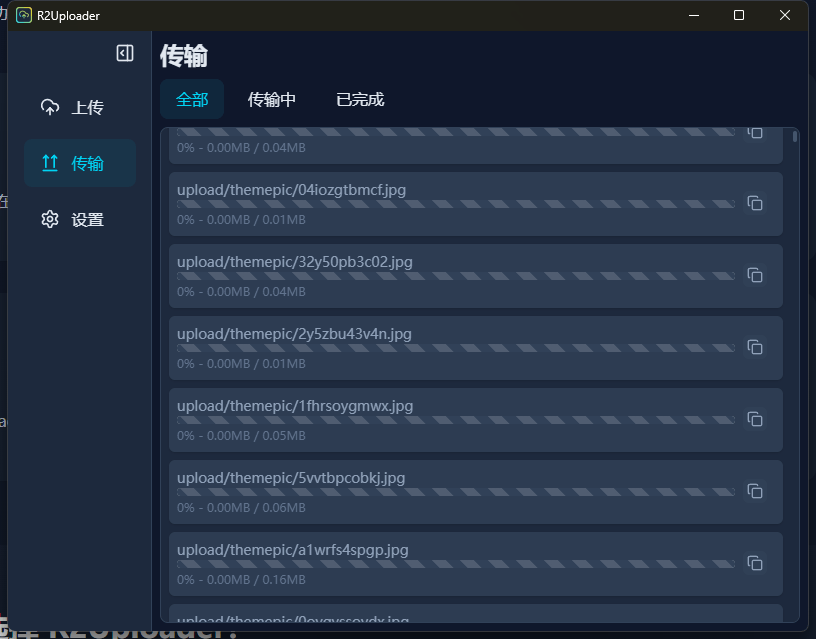Click the gear icon beside 设置

pyautogui.click(x=50, y=219)
